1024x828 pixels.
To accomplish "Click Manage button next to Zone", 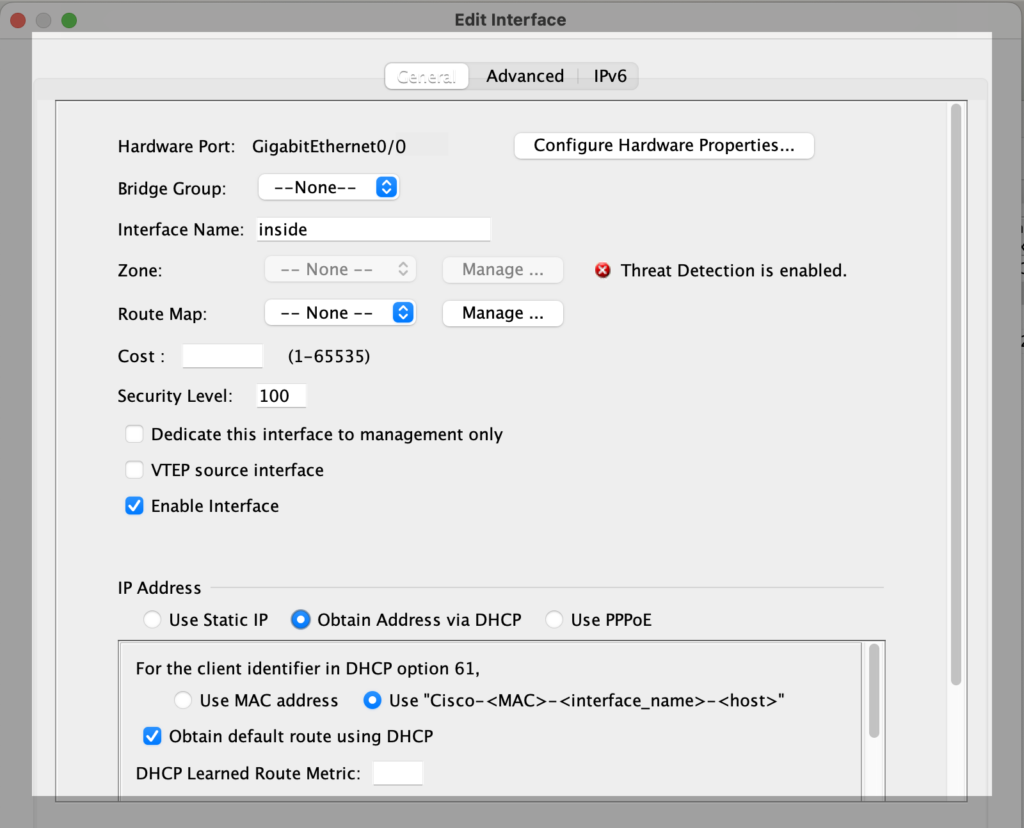I will [502, 269].
